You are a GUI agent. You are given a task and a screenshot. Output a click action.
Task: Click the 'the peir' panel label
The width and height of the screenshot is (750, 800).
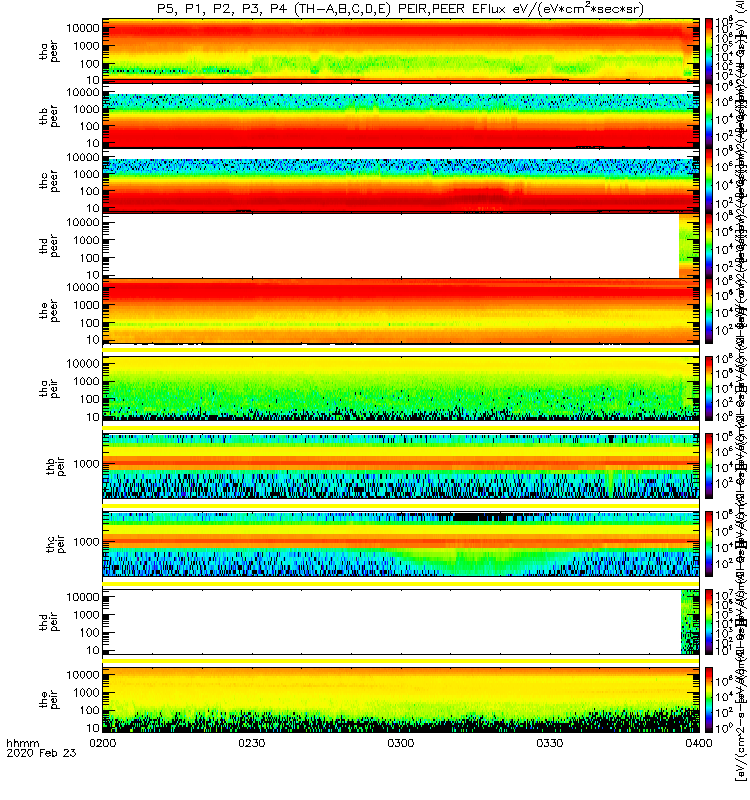[49, 699]
